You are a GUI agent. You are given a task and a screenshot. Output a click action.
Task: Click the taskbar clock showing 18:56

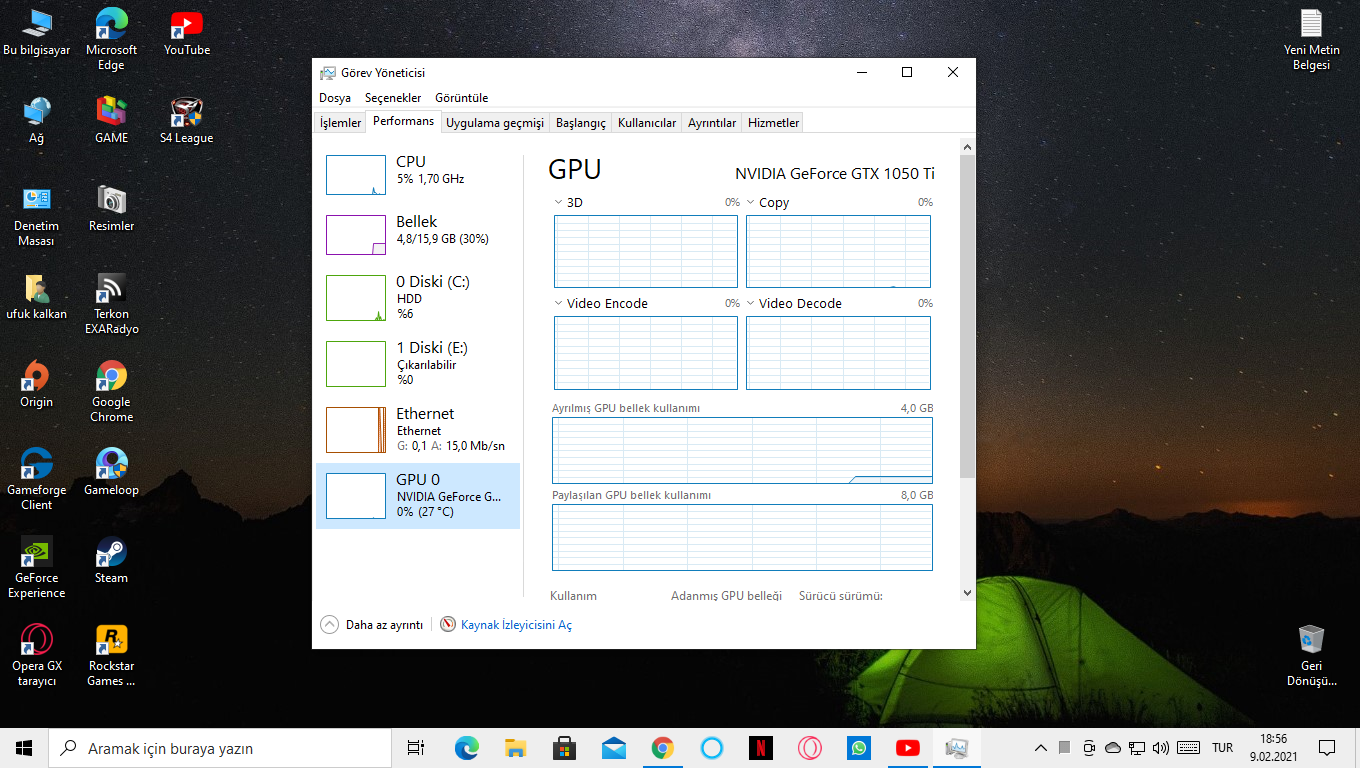[x=1274, y=748]
